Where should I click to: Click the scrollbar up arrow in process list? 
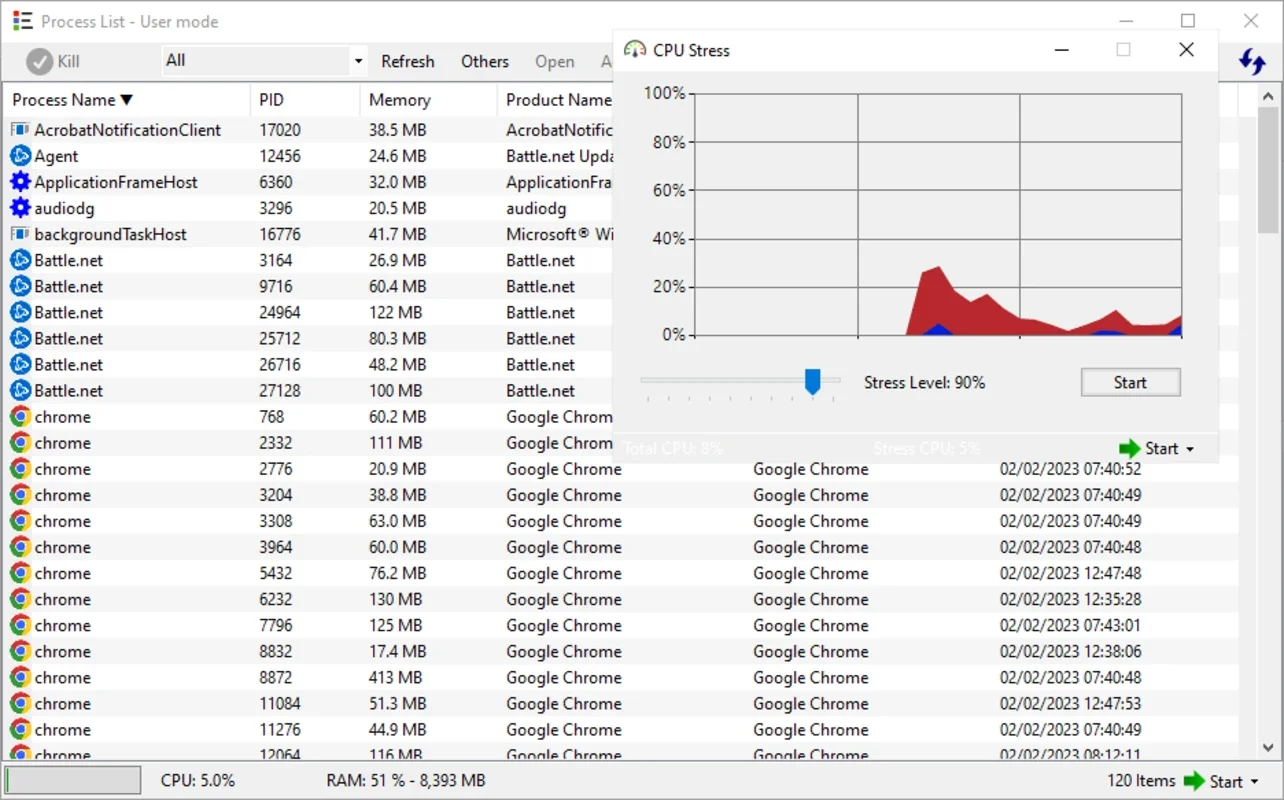1268,97
